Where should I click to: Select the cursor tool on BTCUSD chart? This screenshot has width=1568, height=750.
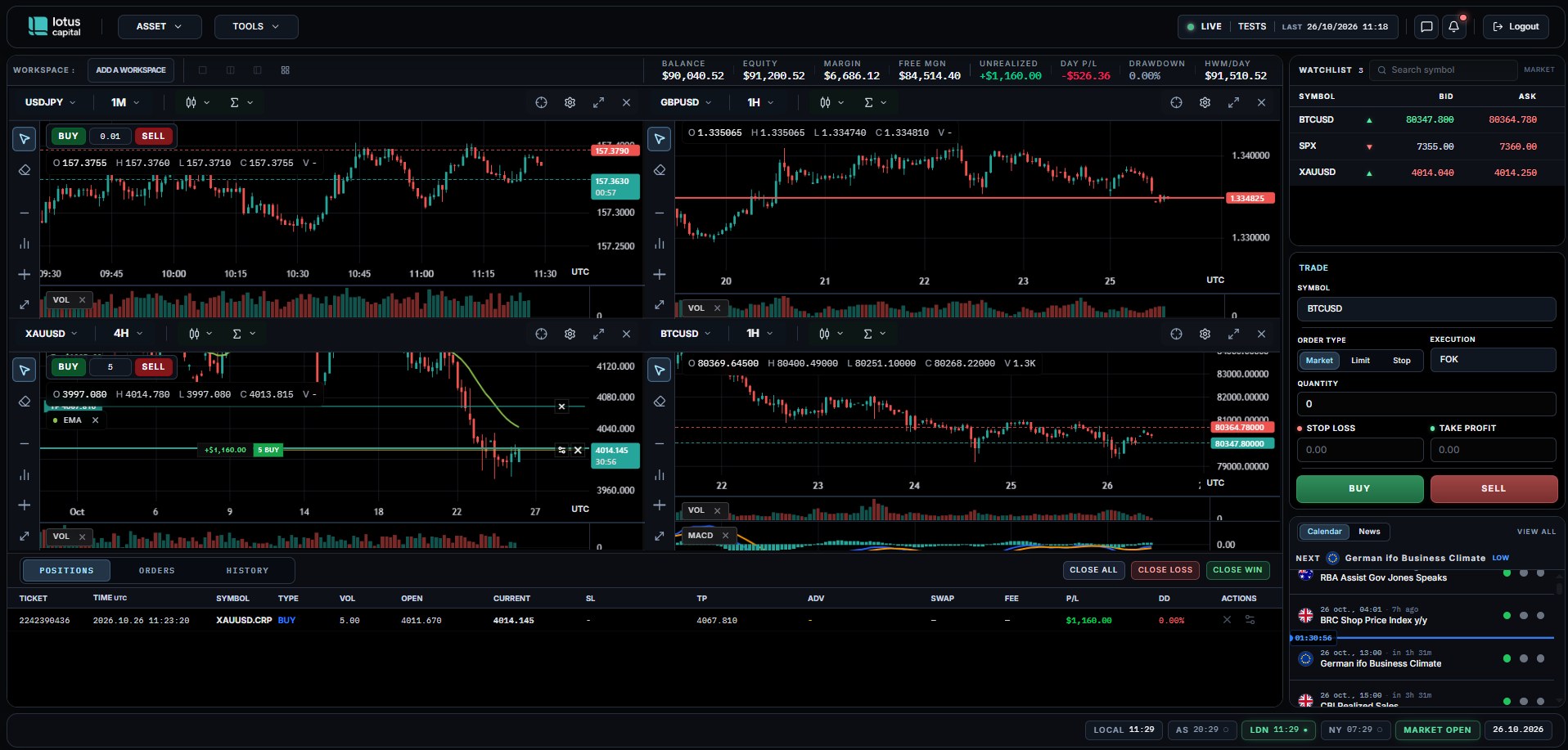tap(660, 370)
